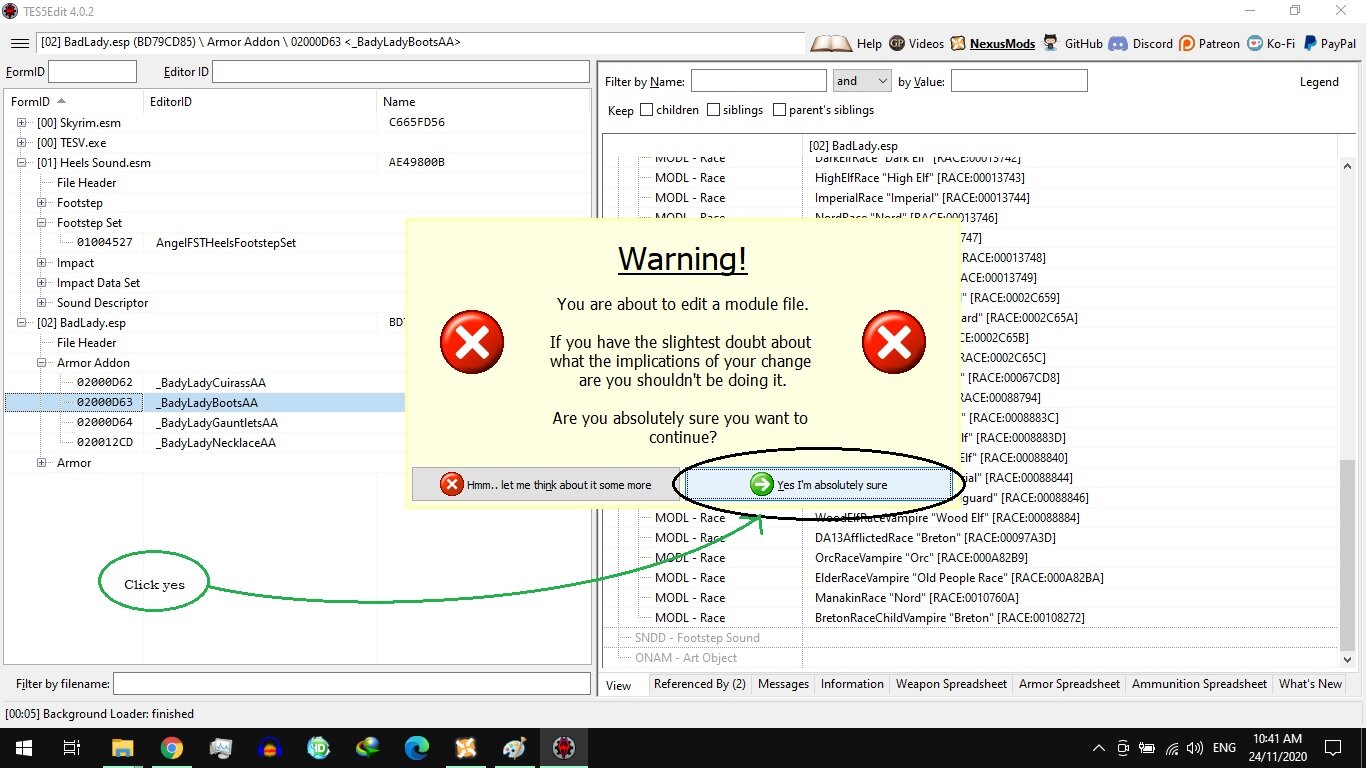Viewport: 1366px width, 768px height.
Task: Collapse the Heels Sound.esm node
Action: coord(22,162)
